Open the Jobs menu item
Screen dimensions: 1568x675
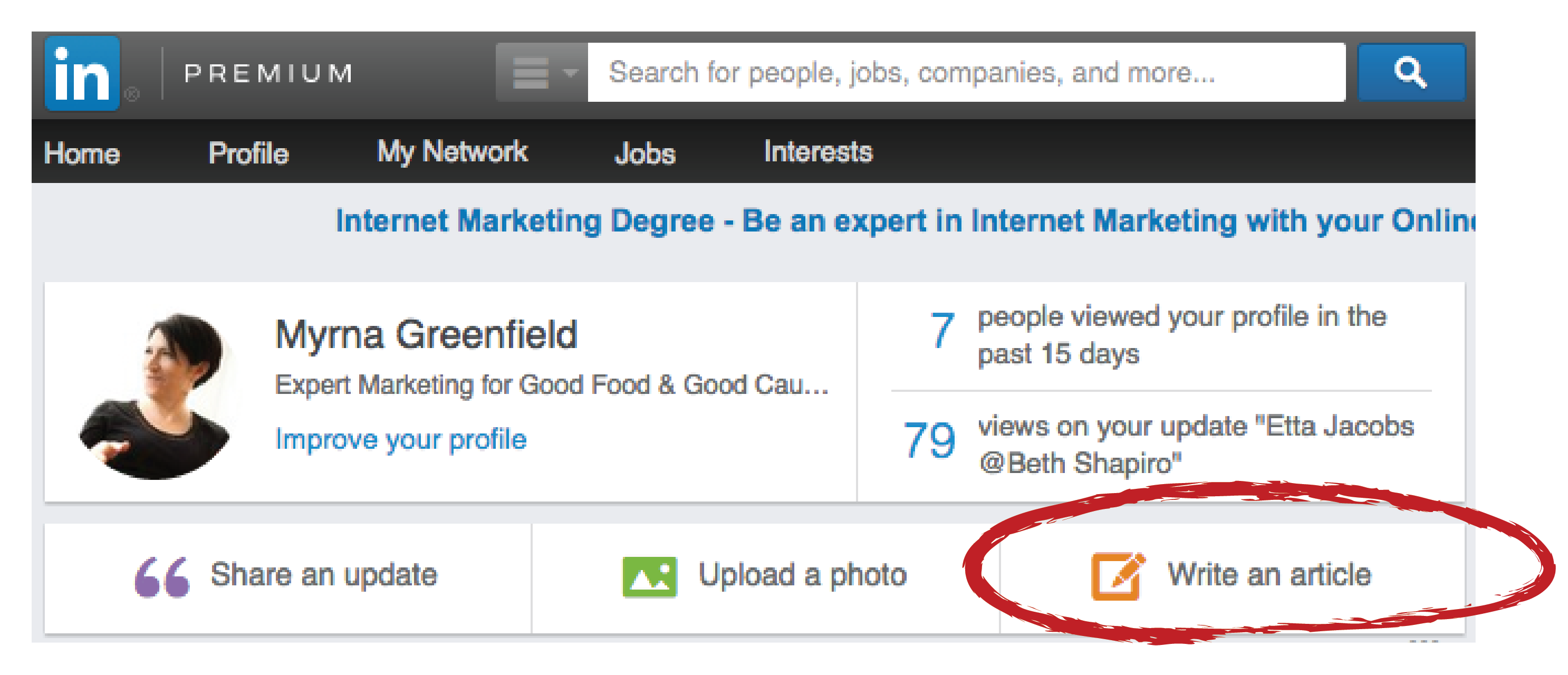[644, 153]
